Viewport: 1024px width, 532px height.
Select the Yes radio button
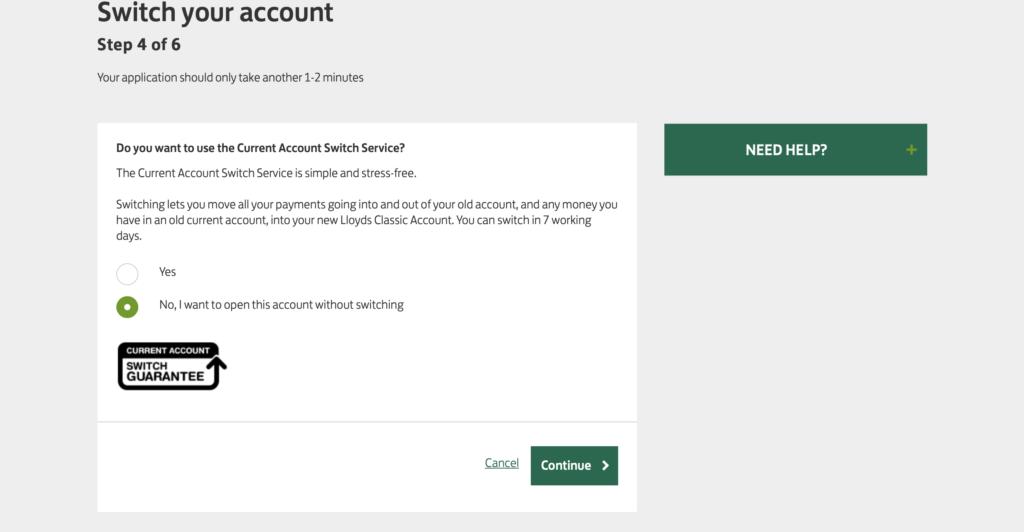(x=127, y=274)
